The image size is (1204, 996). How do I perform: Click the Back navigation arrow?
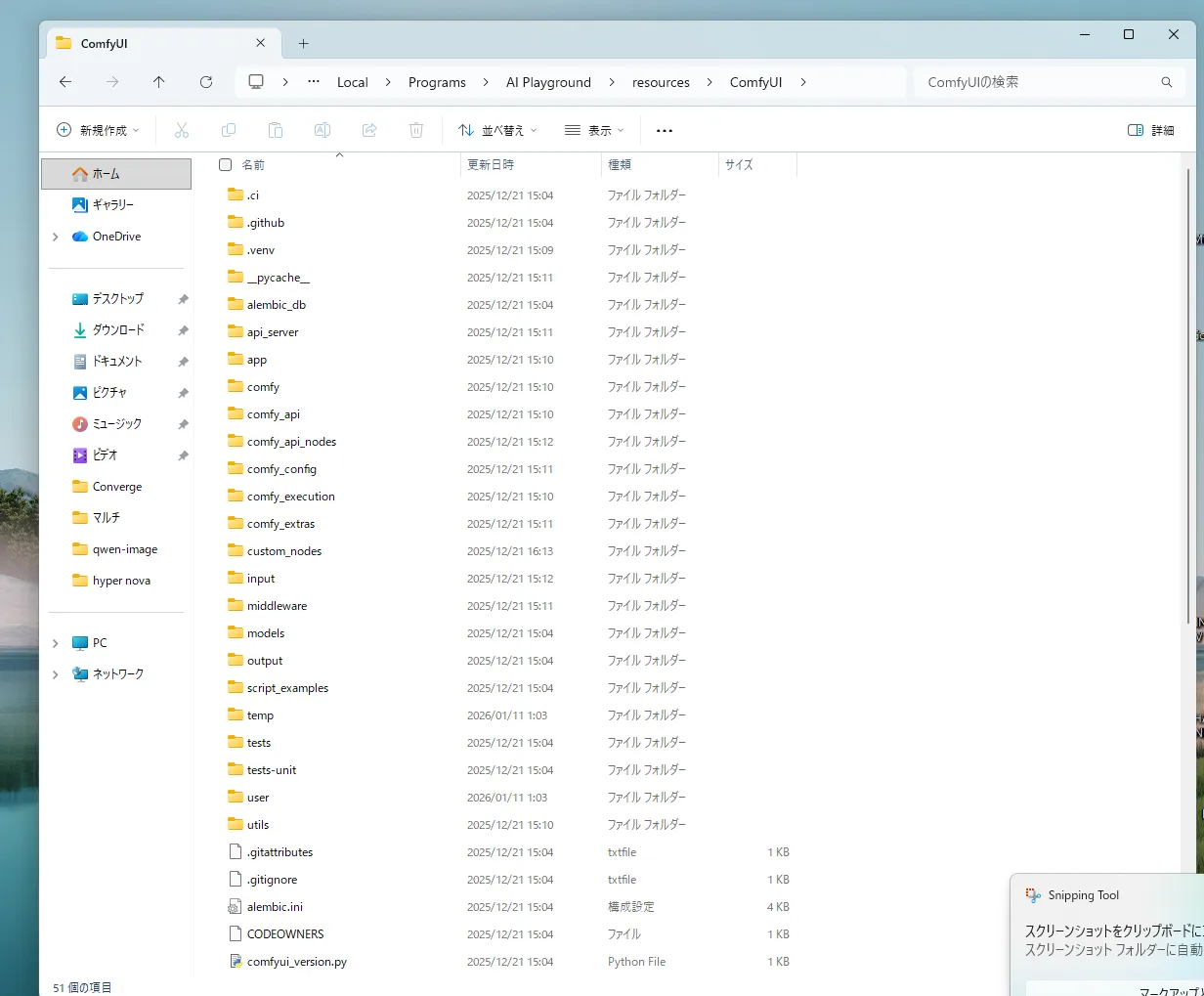pos(65,82)
